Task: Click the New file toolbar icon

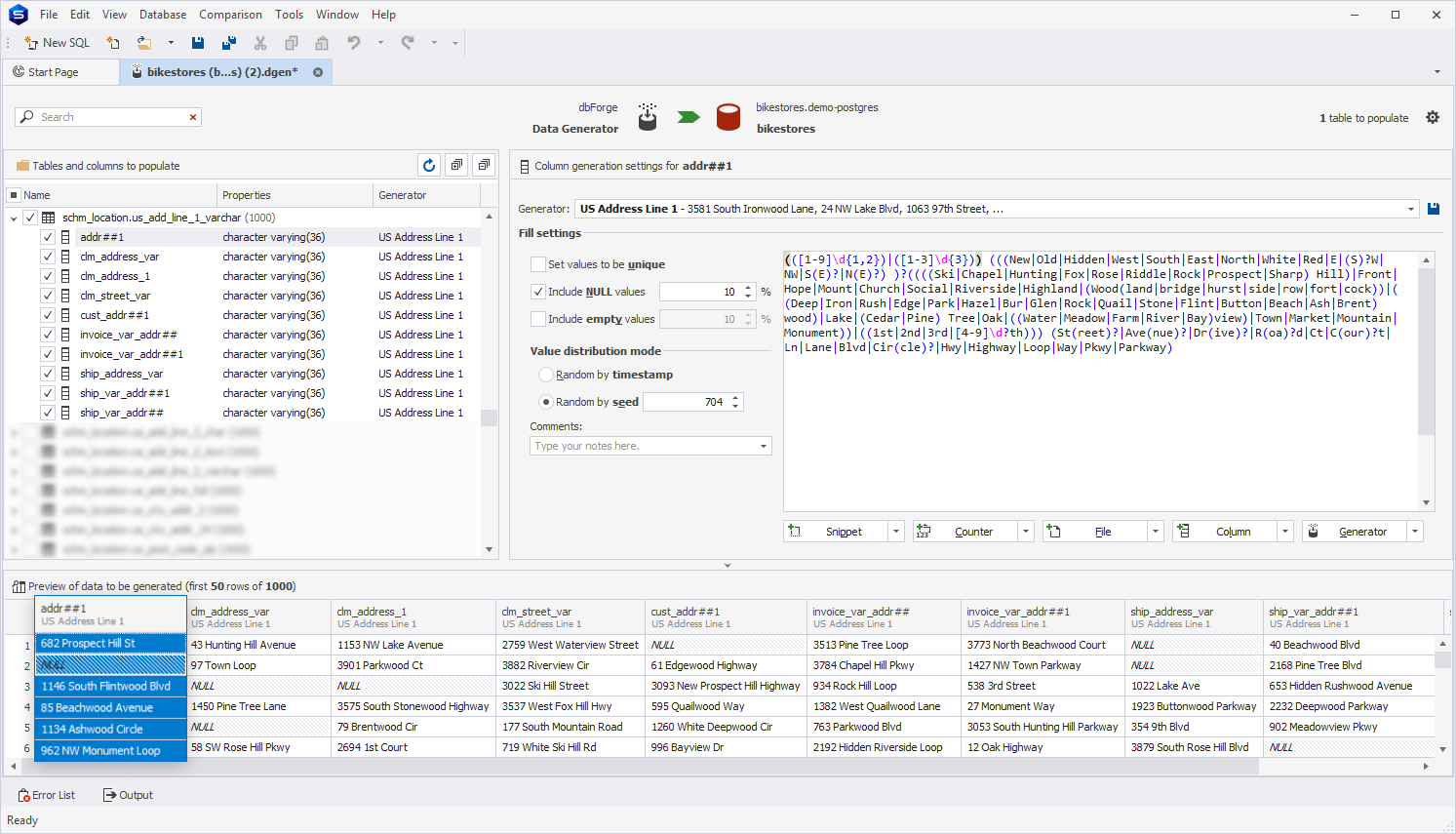Action: 113,43
